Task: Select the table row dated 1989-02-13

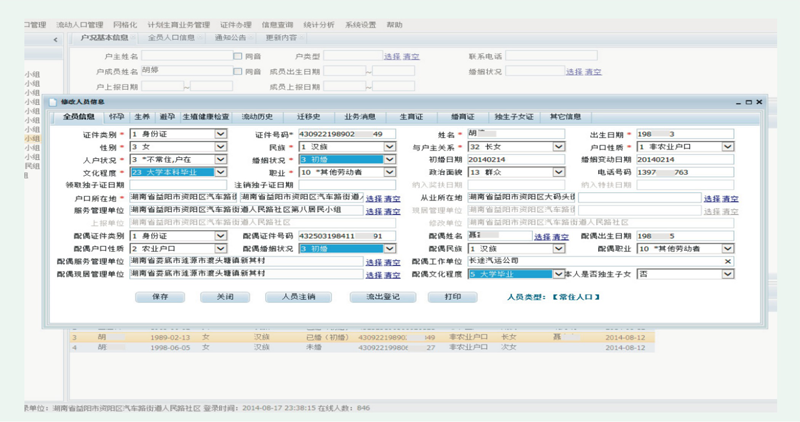Action: [362, 337]
